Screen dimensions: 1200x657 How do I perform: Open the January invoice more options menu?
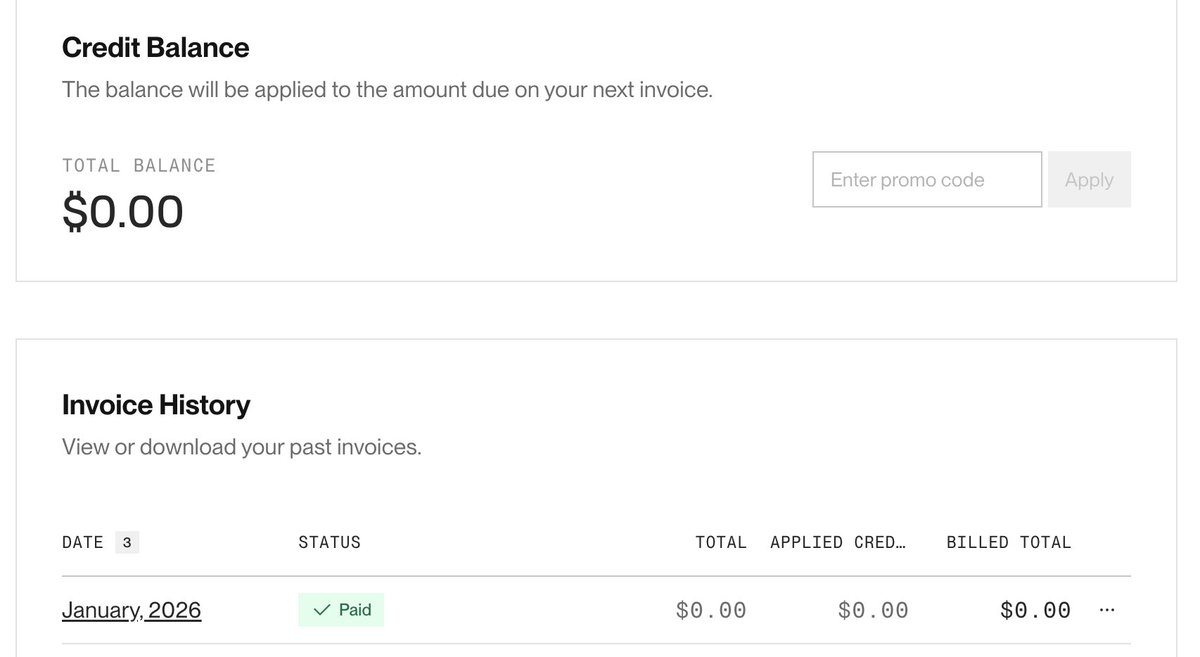tap(1106, 610)
